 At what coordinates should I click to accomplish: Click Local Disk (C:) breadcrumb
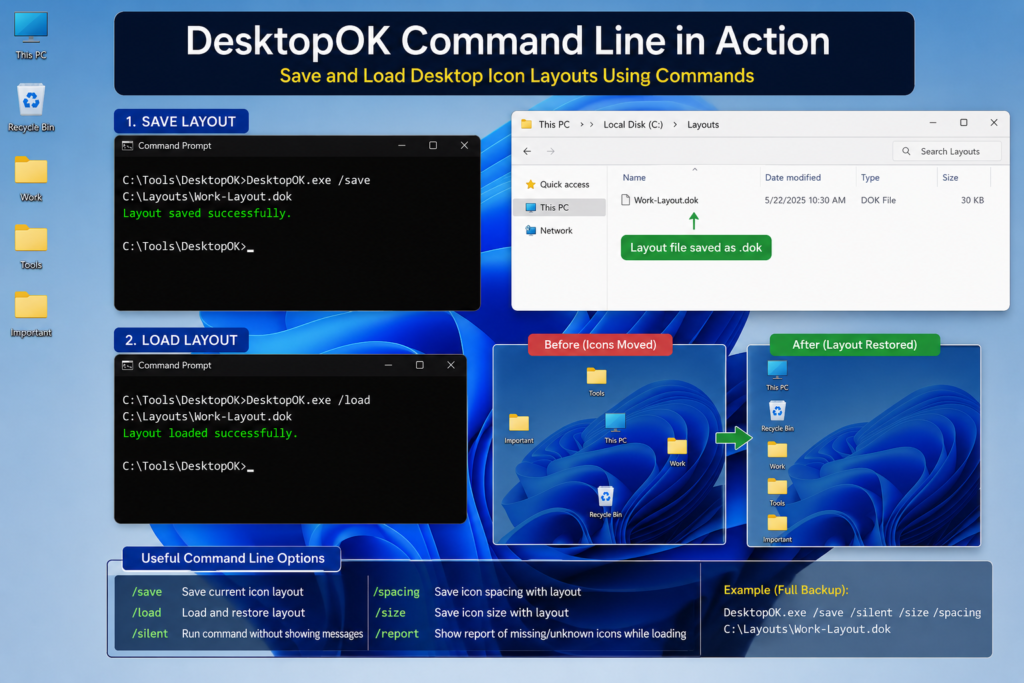(x=633, y=124)
